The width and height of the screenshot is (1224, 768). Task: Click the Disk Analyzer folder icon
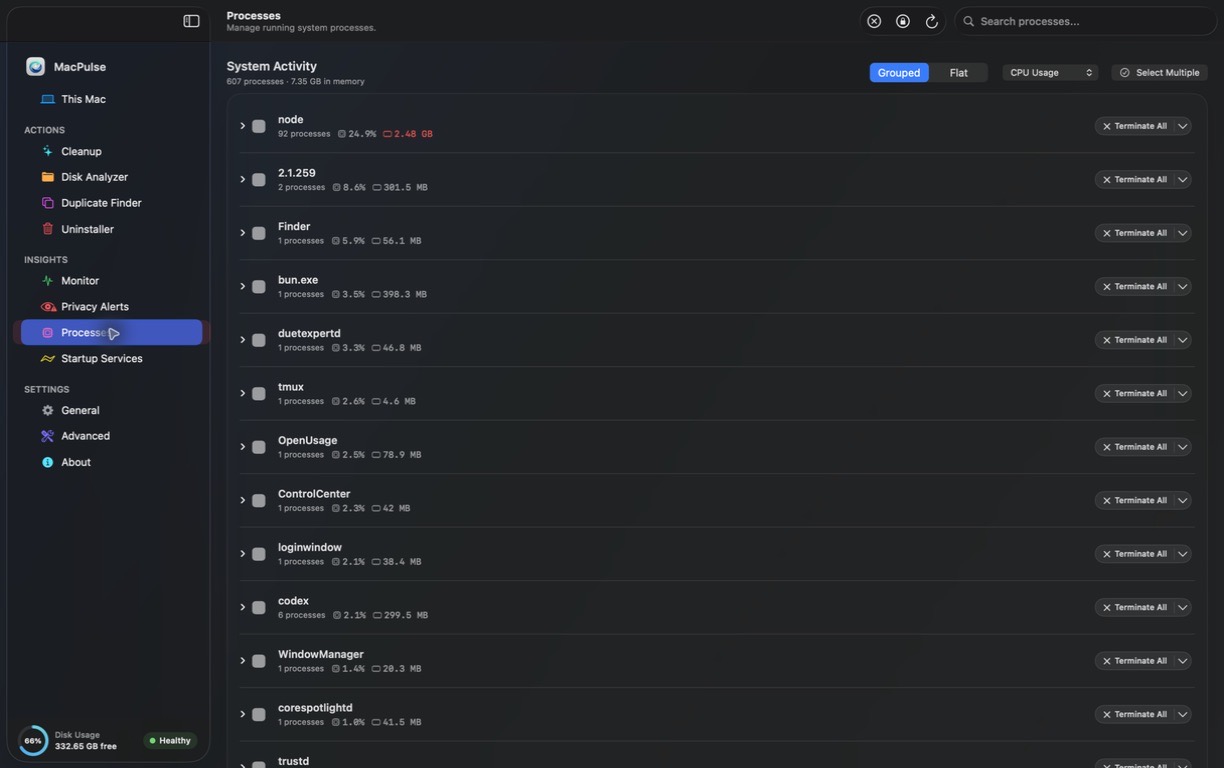pyautogui.click(x=47, y=177)
